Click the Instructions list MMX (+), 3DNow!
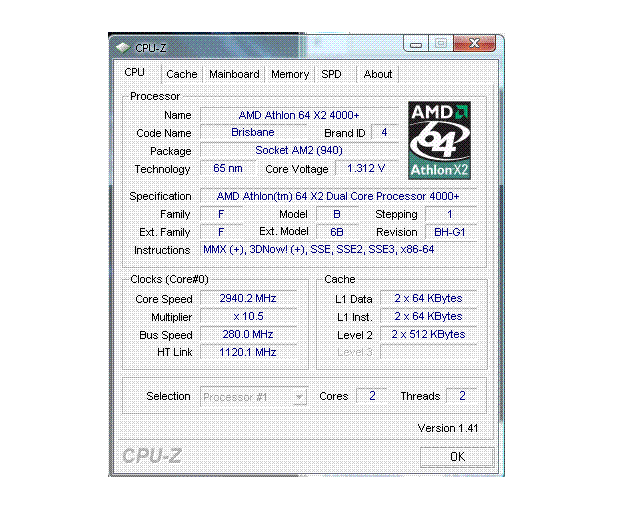Screen dimensions: 640x512 click(x=338, y=249)
